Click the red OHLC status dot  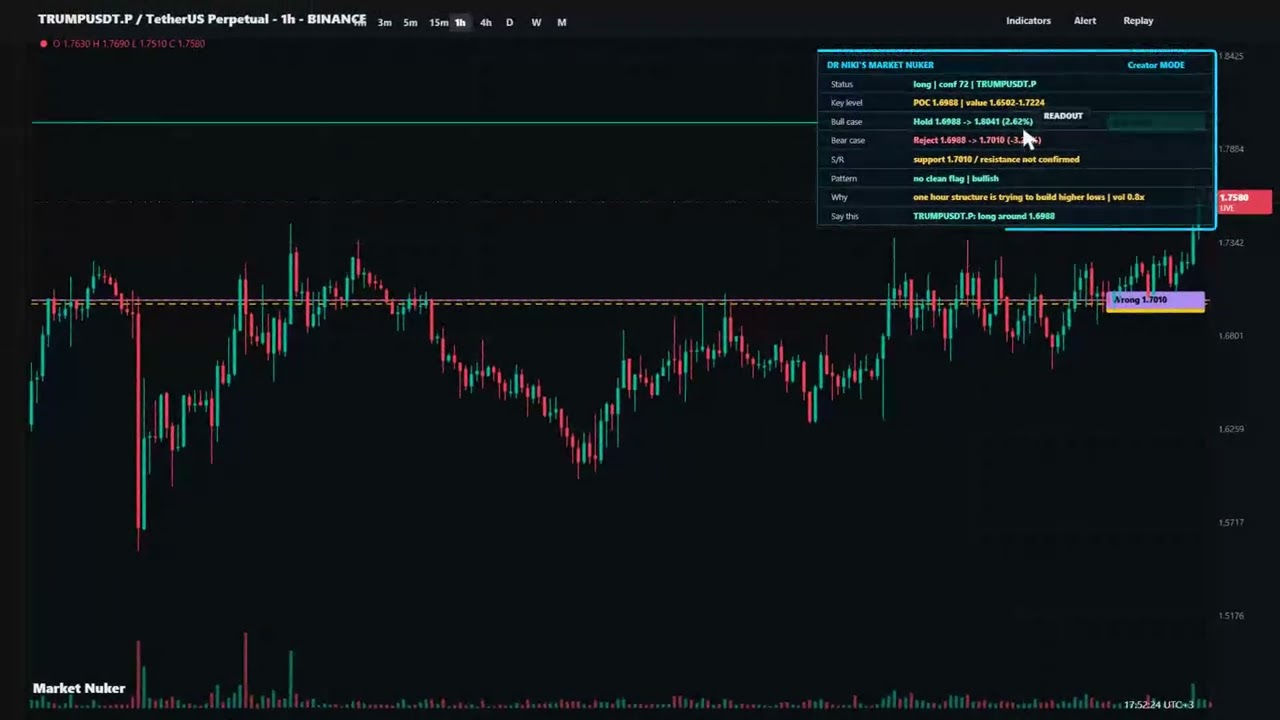tap(43, 44)
